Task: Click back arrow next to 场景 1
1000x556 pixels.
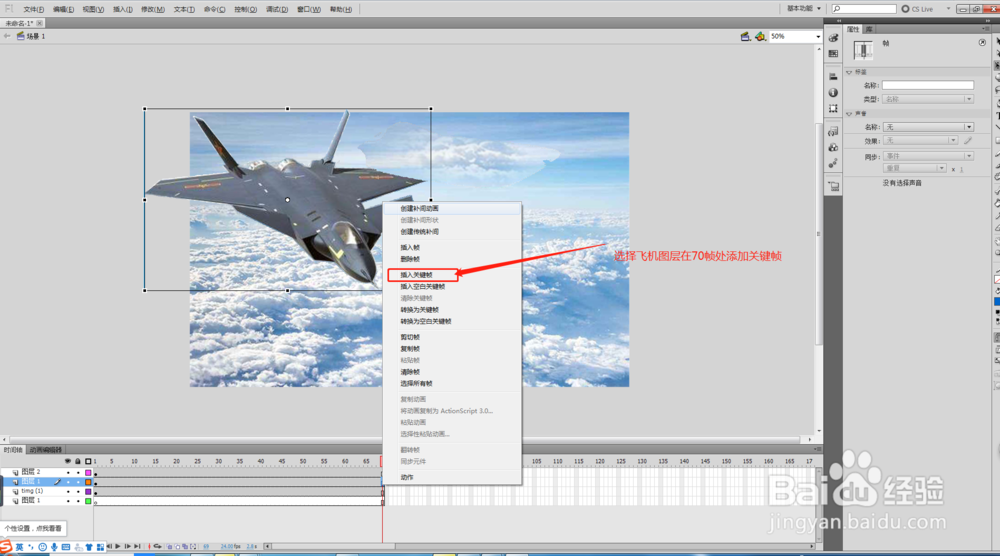Action: [x=7, y=36]
